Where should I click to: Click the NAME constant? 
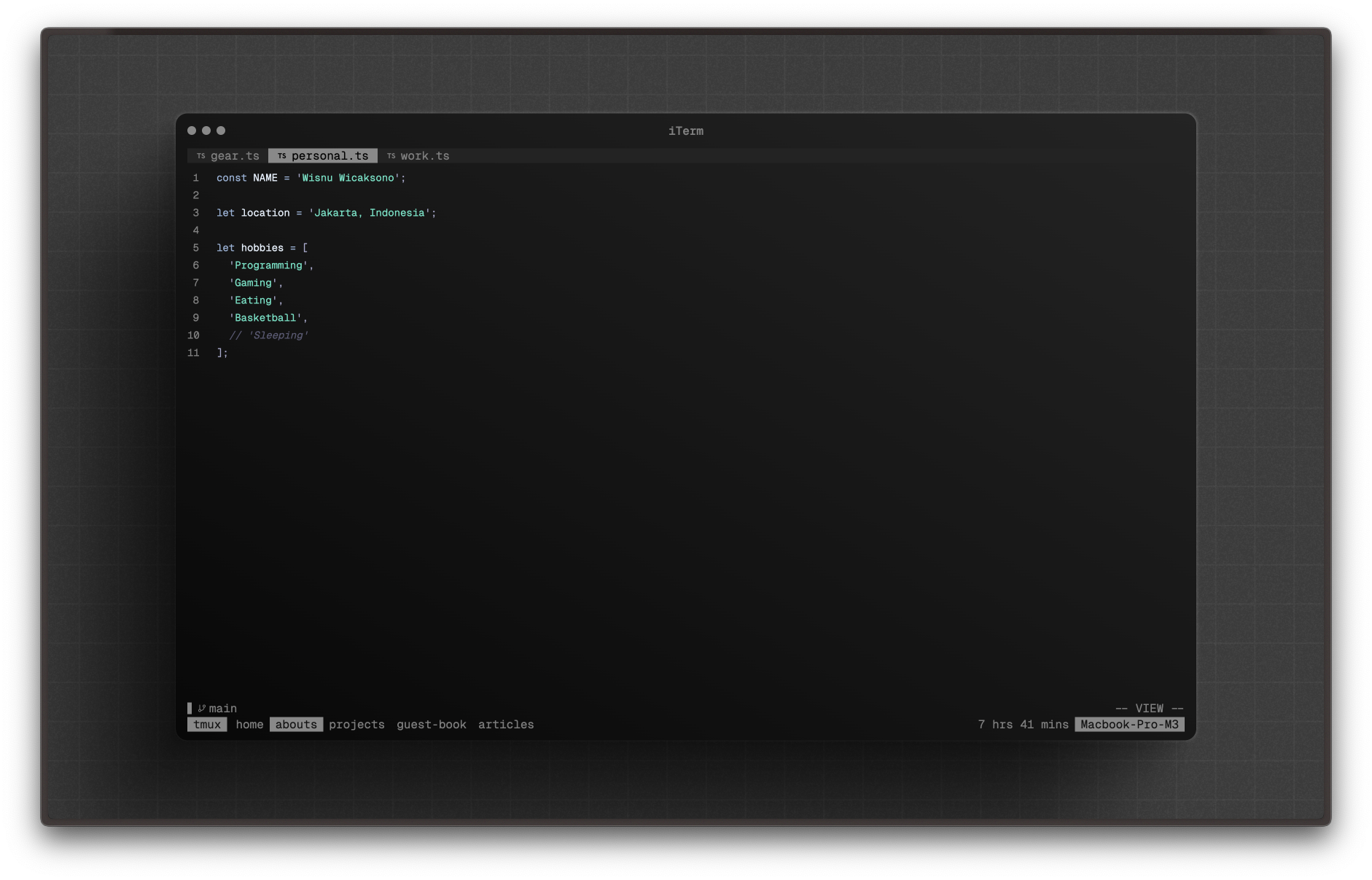coord(265,178)
